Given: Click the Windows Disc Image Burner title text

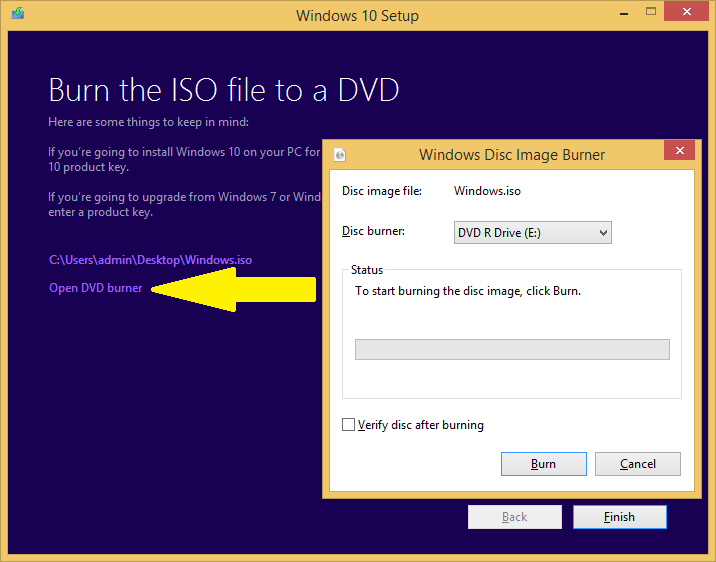Looking at the screenshot, I should (512, 155).
